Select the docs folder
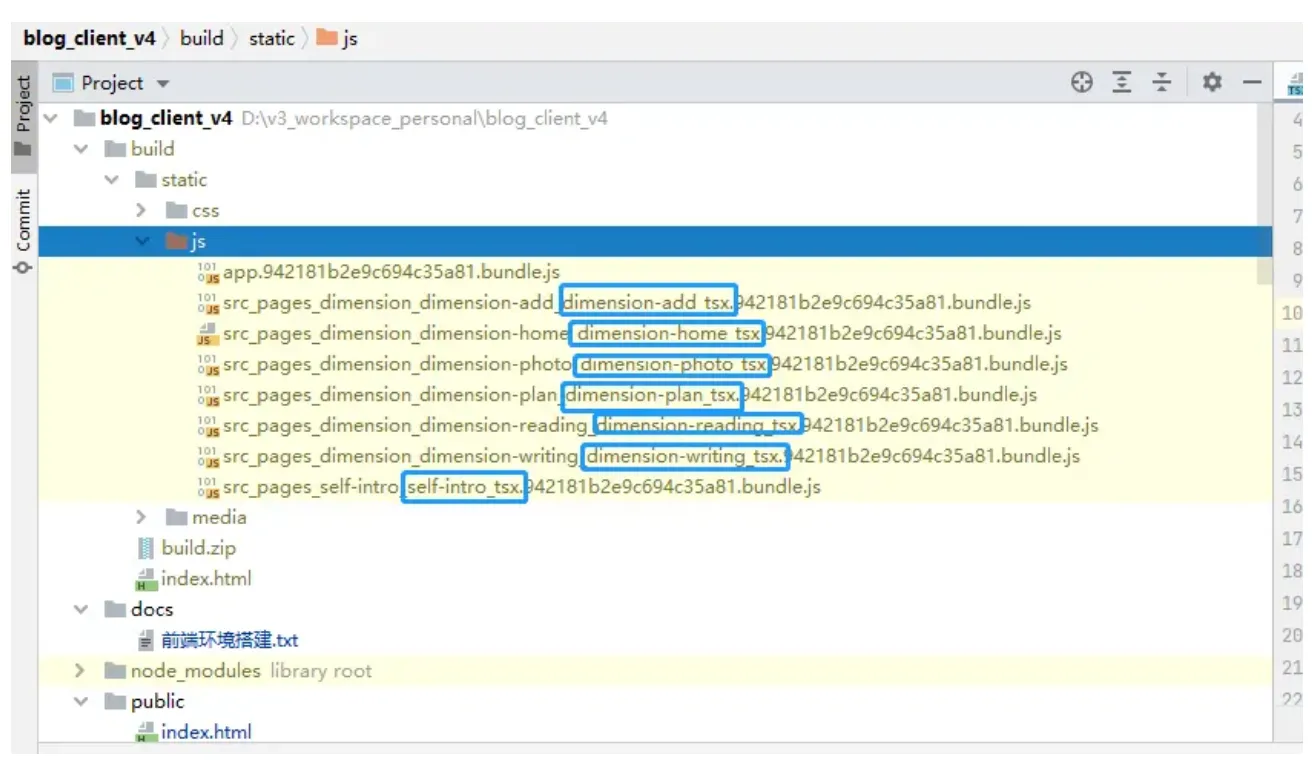The width and height of the screenshot is (1312, 764). coord(151,609)
